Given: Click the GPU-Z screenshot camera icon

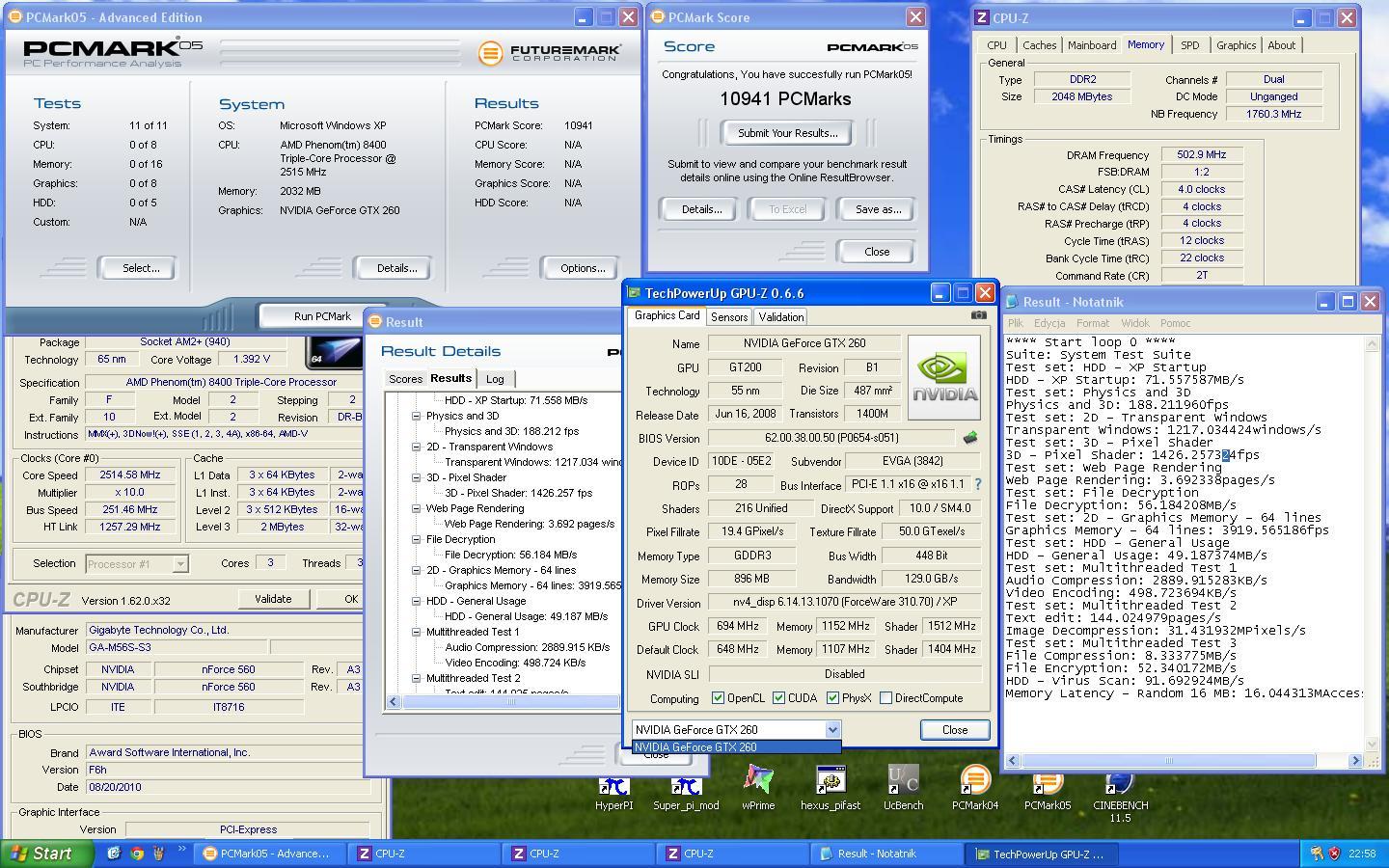Looking at the screenshot, I should point(978,314).
